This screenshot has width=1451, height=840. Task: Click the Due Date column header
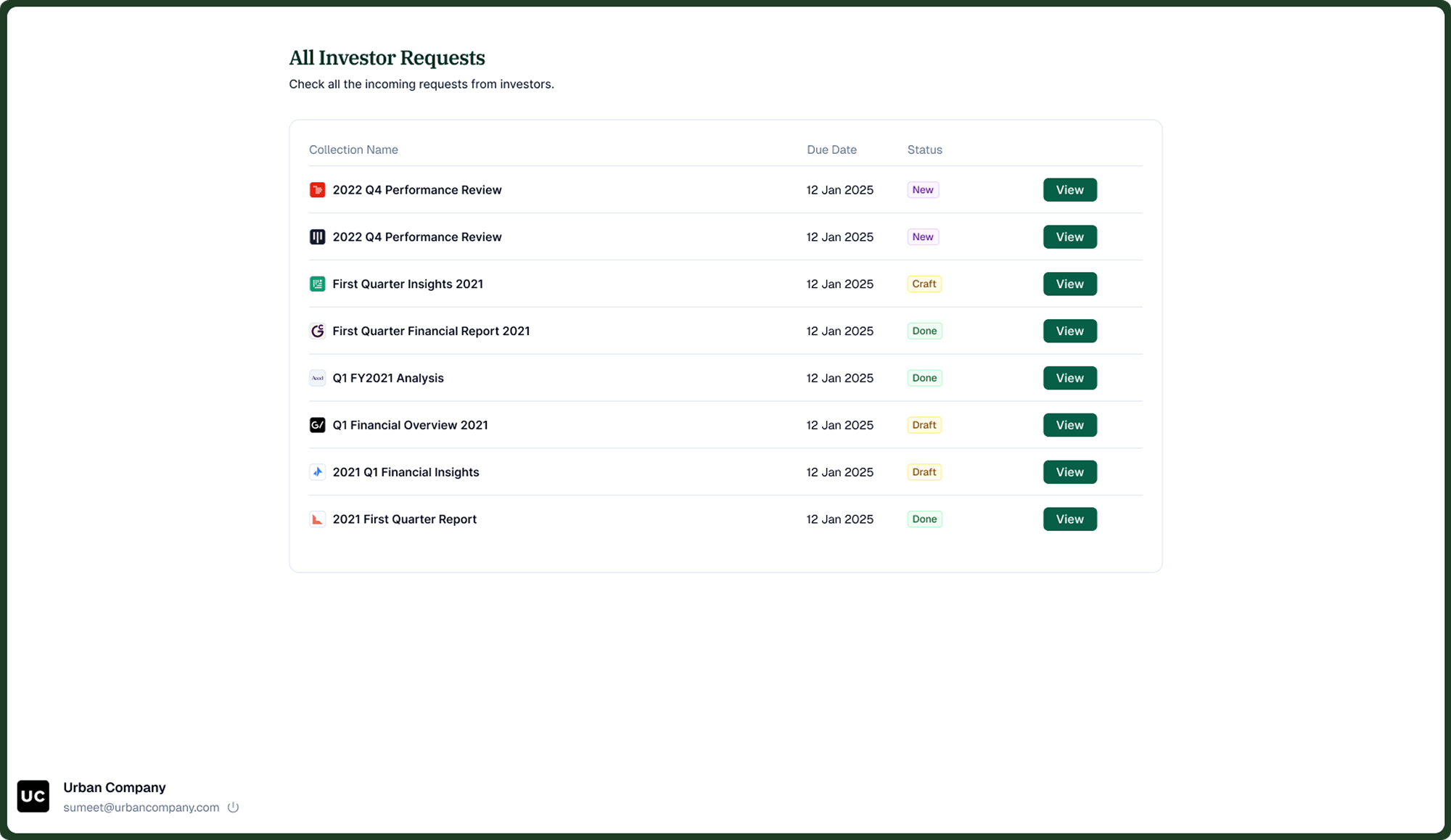pos(831,149)
